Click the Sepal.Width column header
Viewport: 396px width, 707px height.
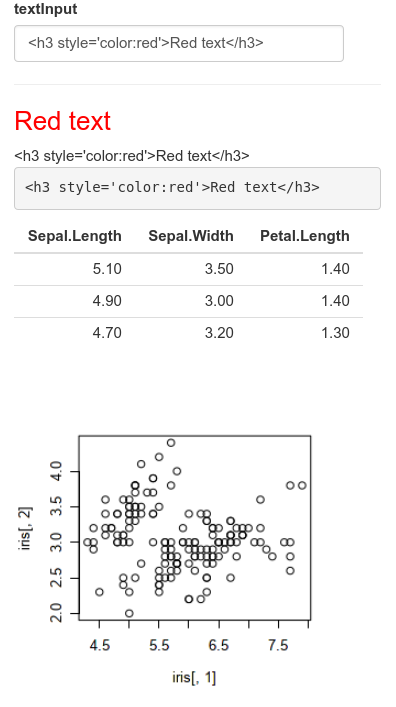coord(191,236)
